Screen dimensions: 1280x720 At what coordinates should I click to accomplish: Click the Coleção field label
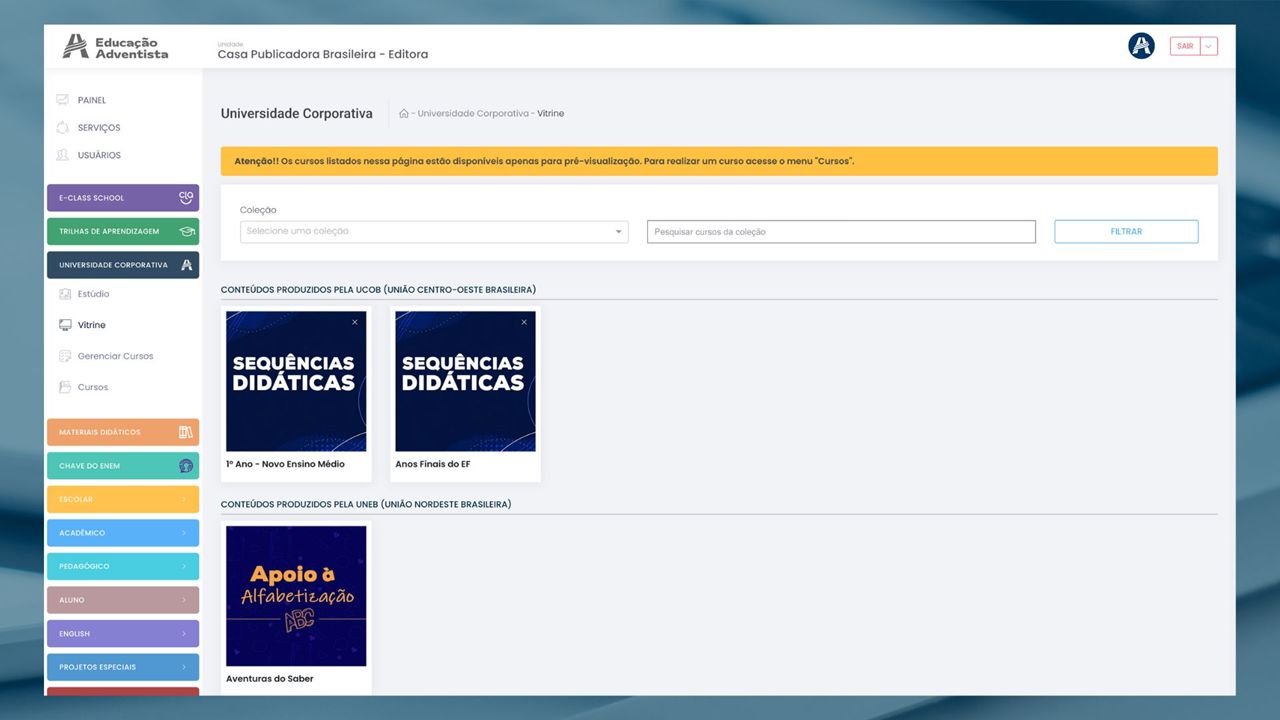[258, 210]
